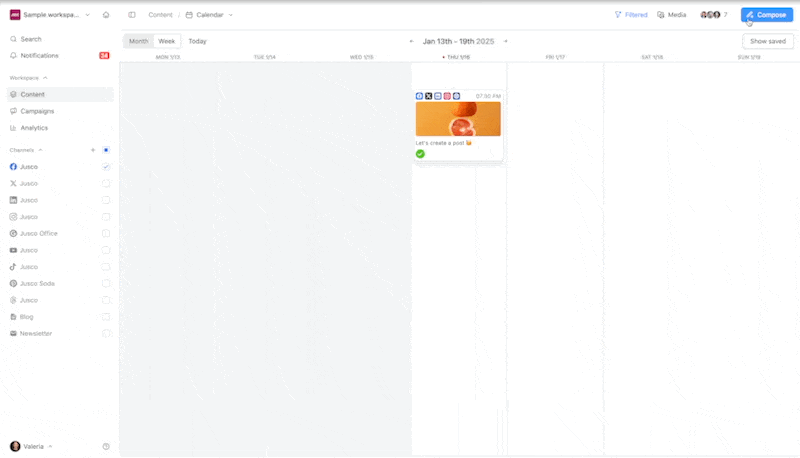Viewport: 800px width, 458px height.
Task: Uncheck the Facebook Jusco channel checkbox
Action: (x=106, y=167)
